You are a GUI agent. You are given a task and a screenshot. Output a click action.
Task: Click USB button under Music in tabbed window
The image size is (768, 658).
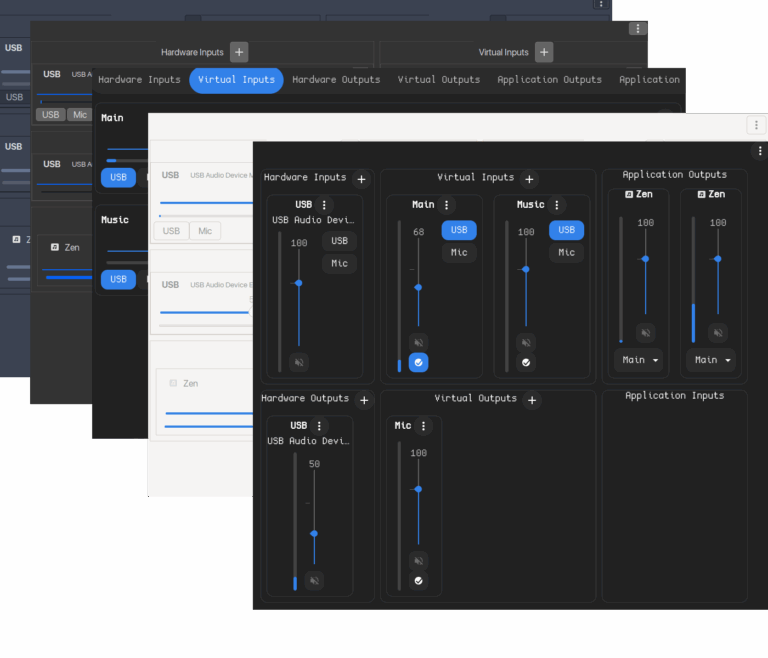tap(118, 279)
